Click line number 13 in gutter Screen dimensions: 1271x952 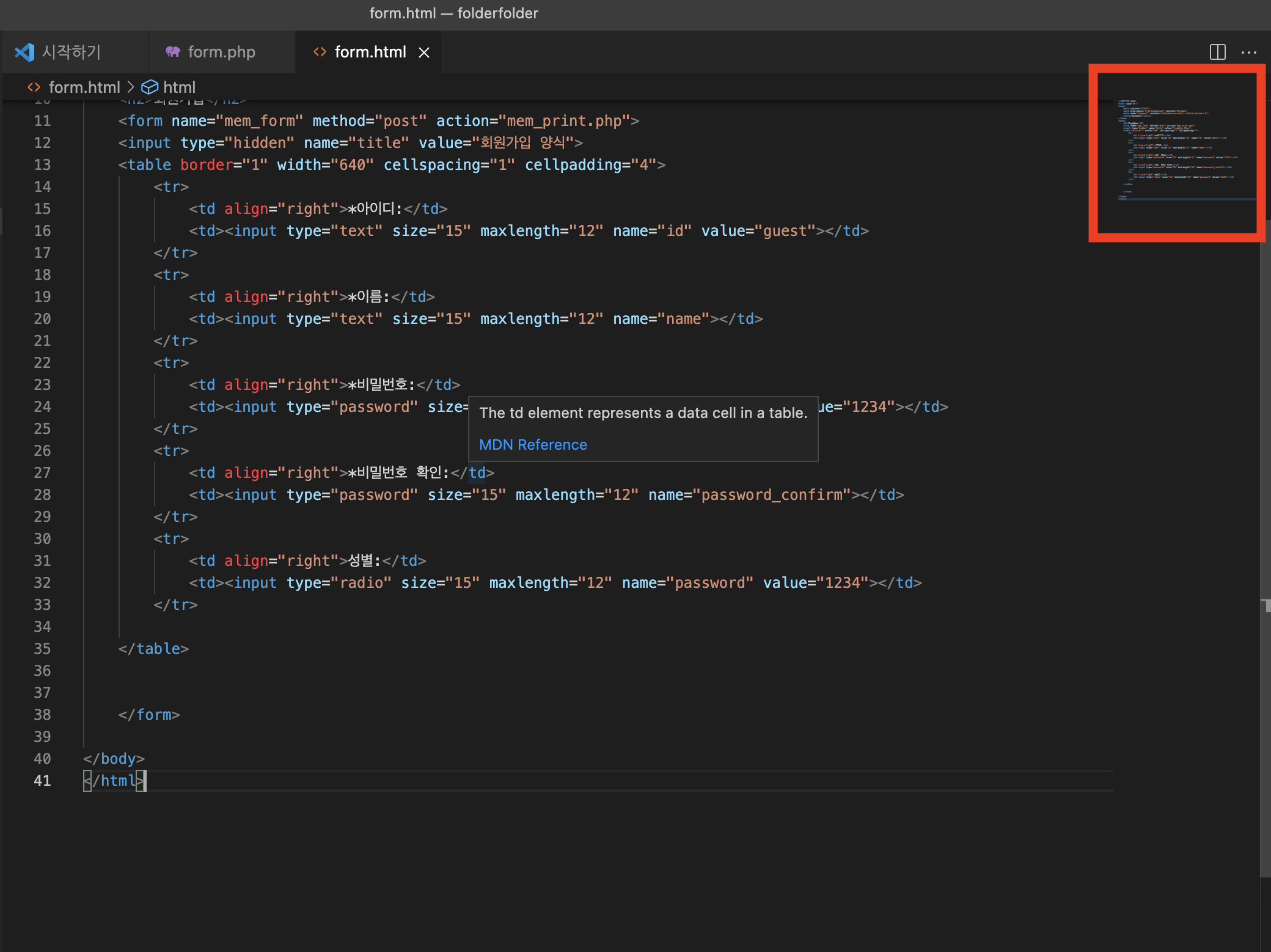(42, 164)
